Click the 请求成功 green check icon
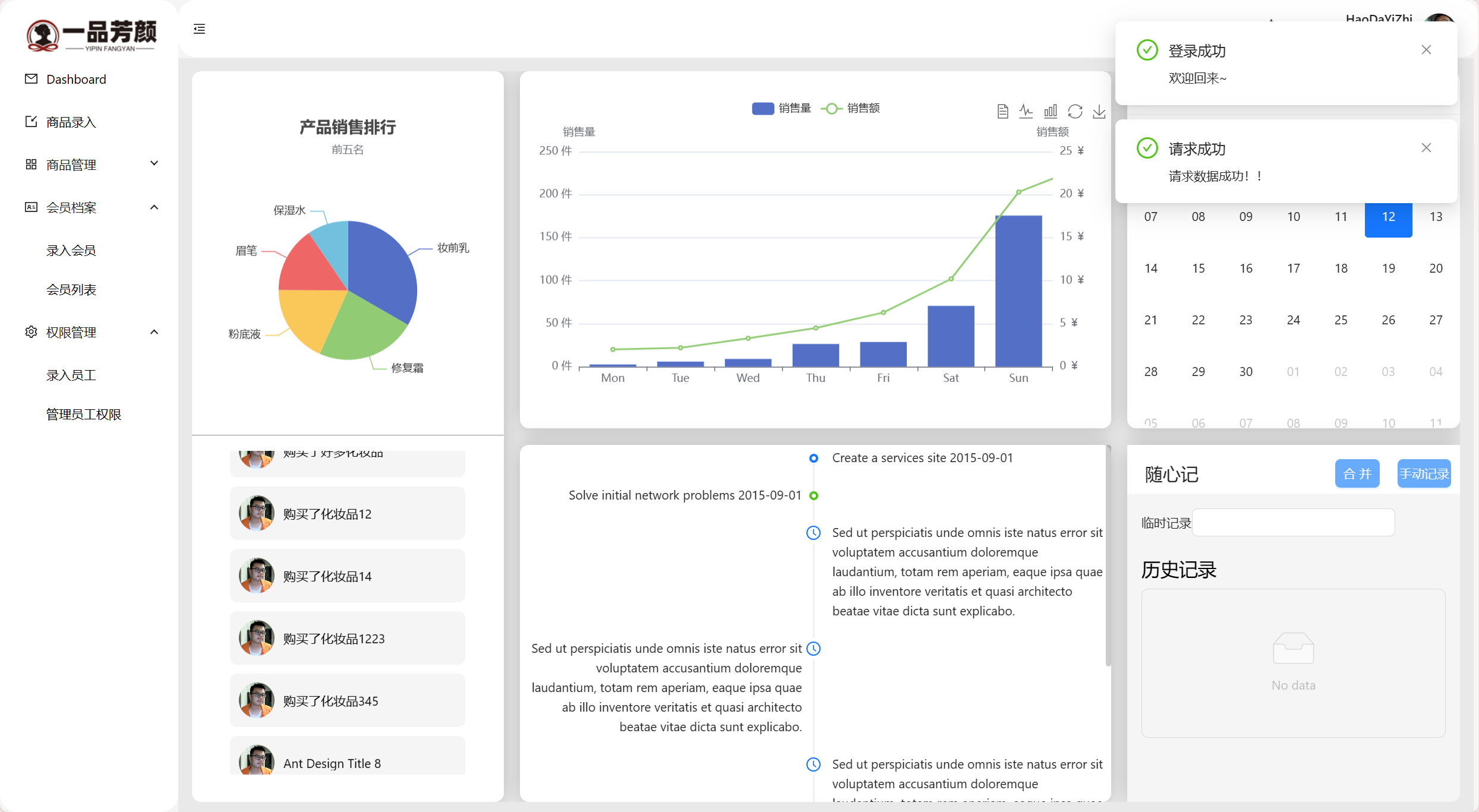 pos(1147,148)
